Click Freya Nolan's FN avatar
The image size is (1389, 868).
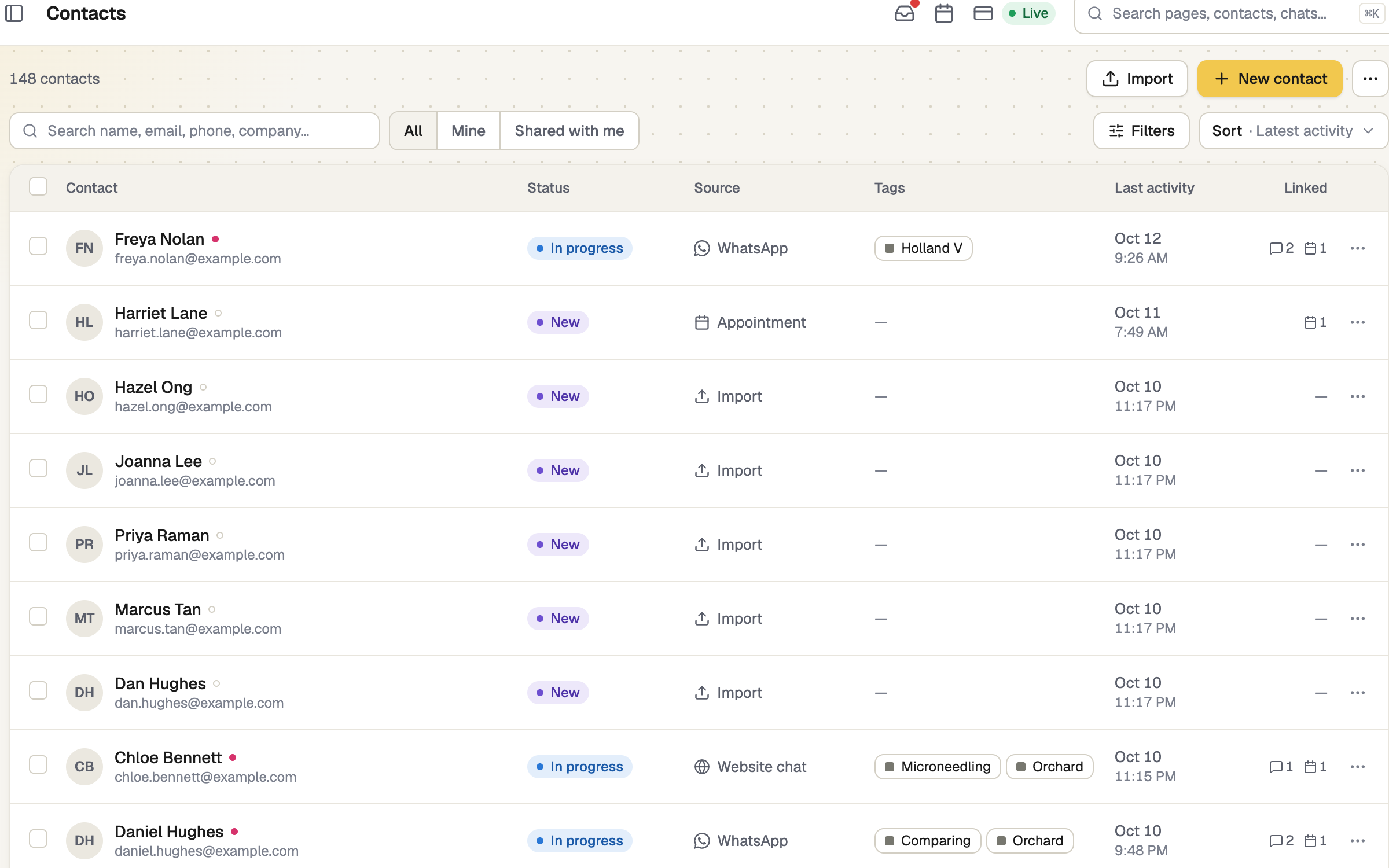(x=84, y=248)
